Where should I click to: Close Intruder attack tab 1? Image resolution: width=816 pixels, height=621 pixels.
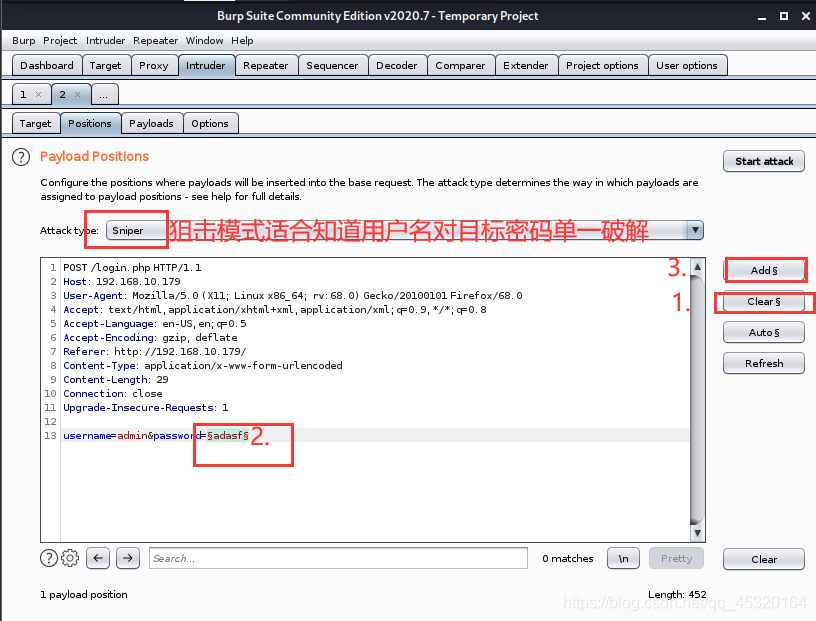click(x=38, y=94)
